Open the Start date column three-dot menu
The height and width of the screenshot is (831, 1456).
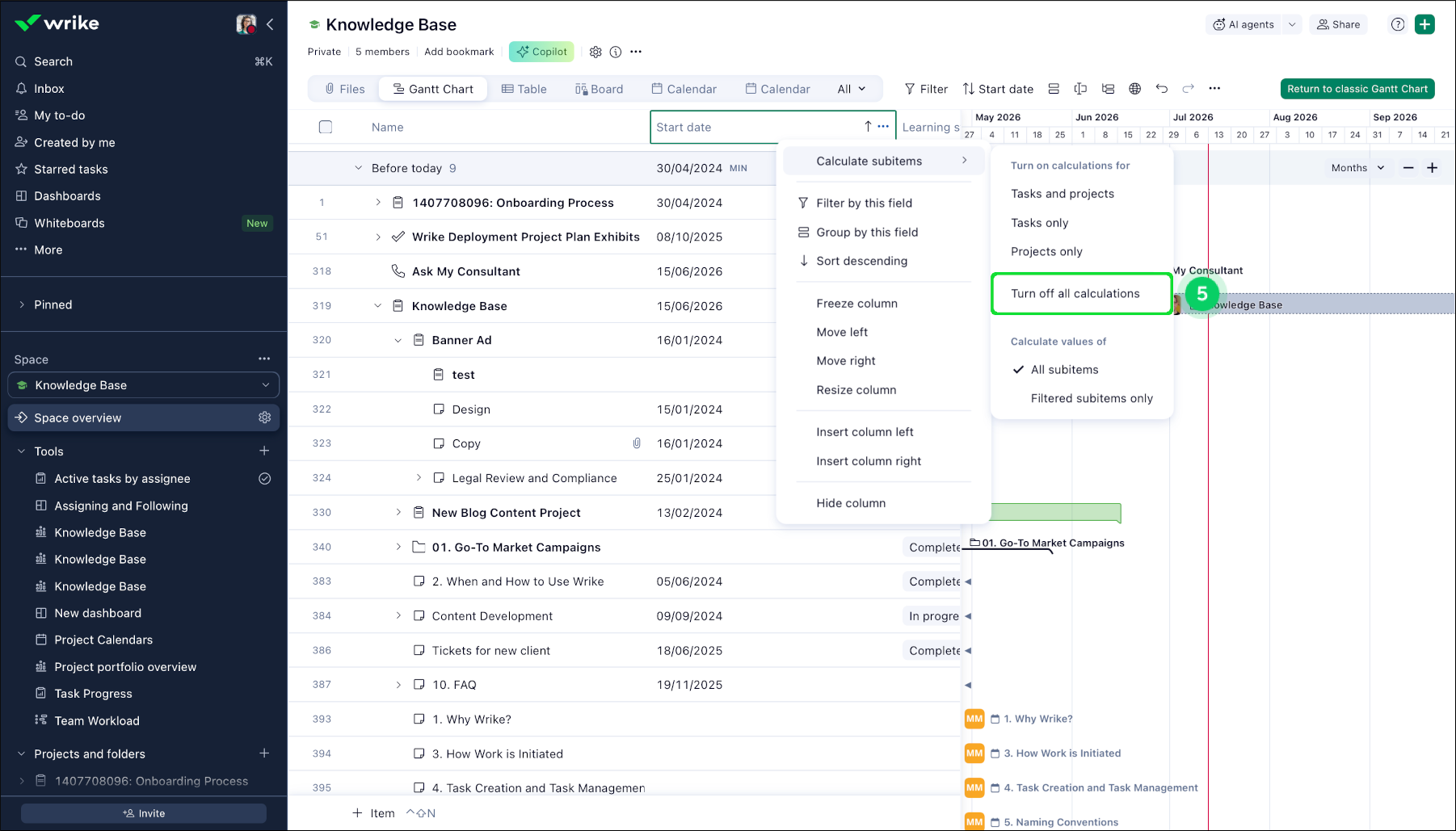(883, 127)
